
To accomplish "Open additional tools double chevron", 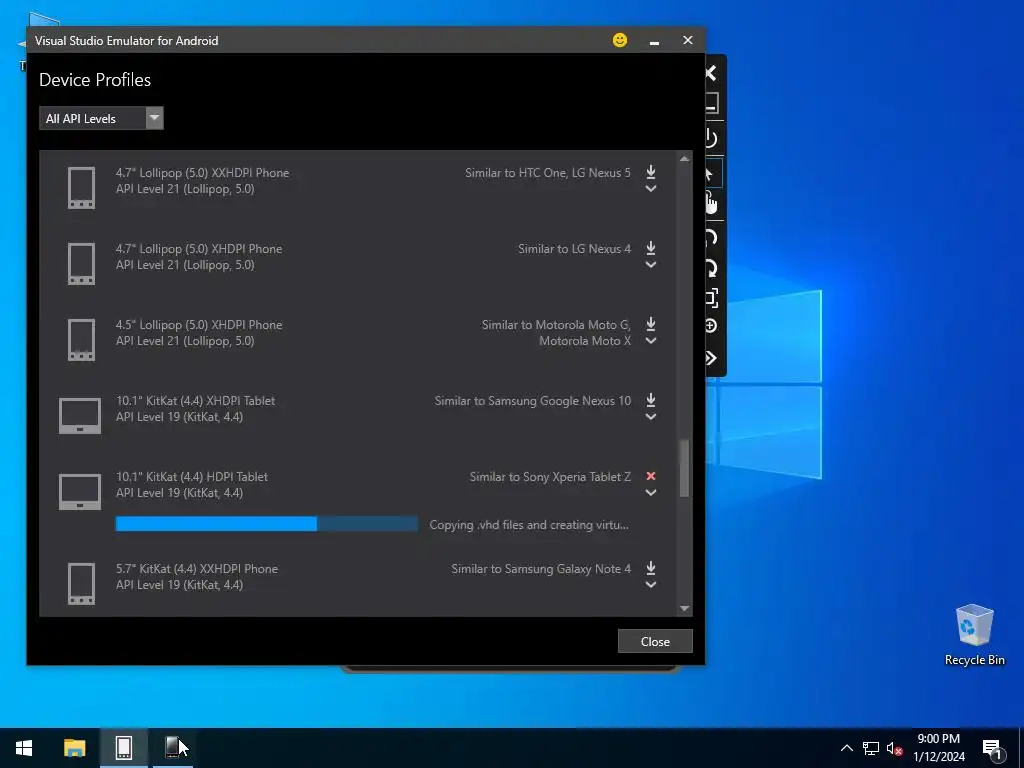I will (711, 358).
